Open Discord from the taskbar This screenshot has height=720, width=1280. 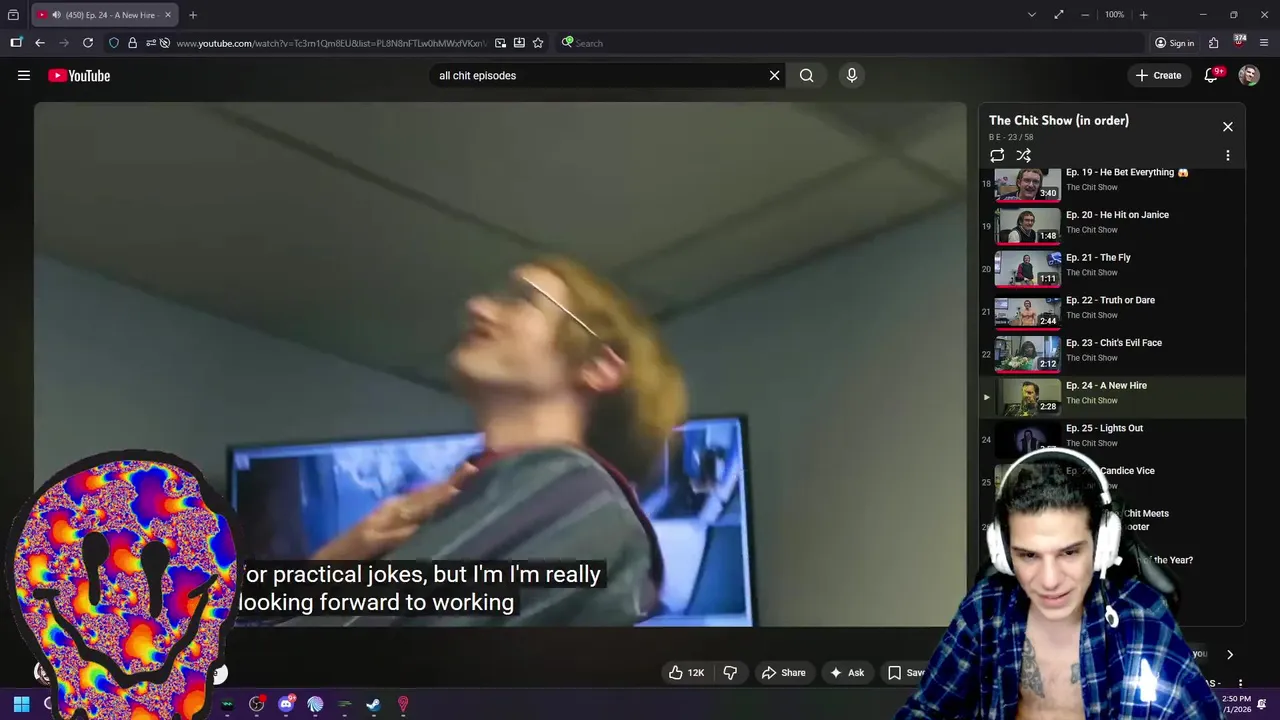(286, 704)
